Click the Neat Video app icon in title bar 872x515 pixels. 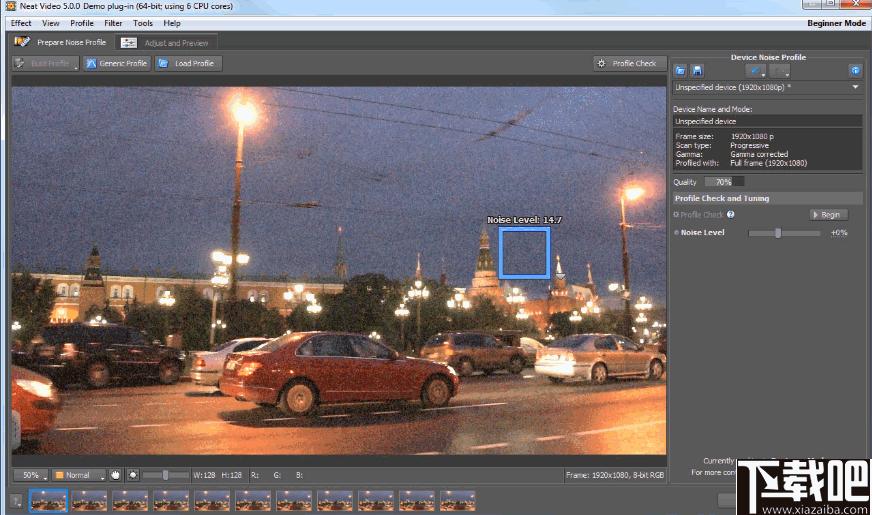(10, 6)
